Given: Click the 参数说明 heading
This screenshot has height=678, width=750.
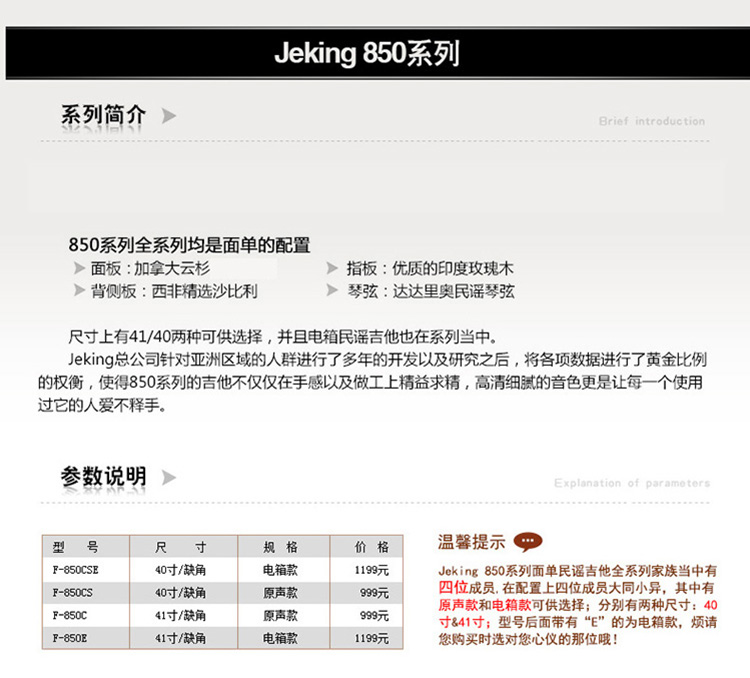Looking at the screenshot, I should (103, 477).
